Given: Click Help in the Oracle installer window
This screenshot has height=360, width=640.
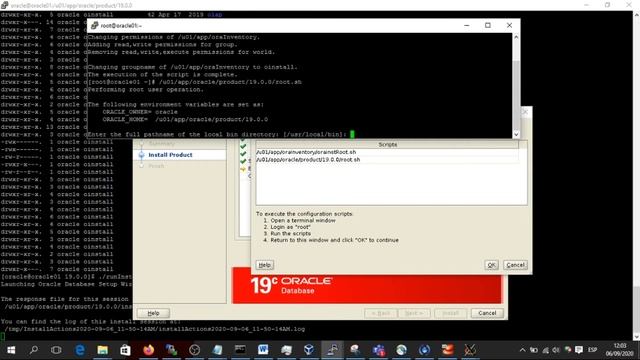Looking at the screenshot, I should coord(153,313).
